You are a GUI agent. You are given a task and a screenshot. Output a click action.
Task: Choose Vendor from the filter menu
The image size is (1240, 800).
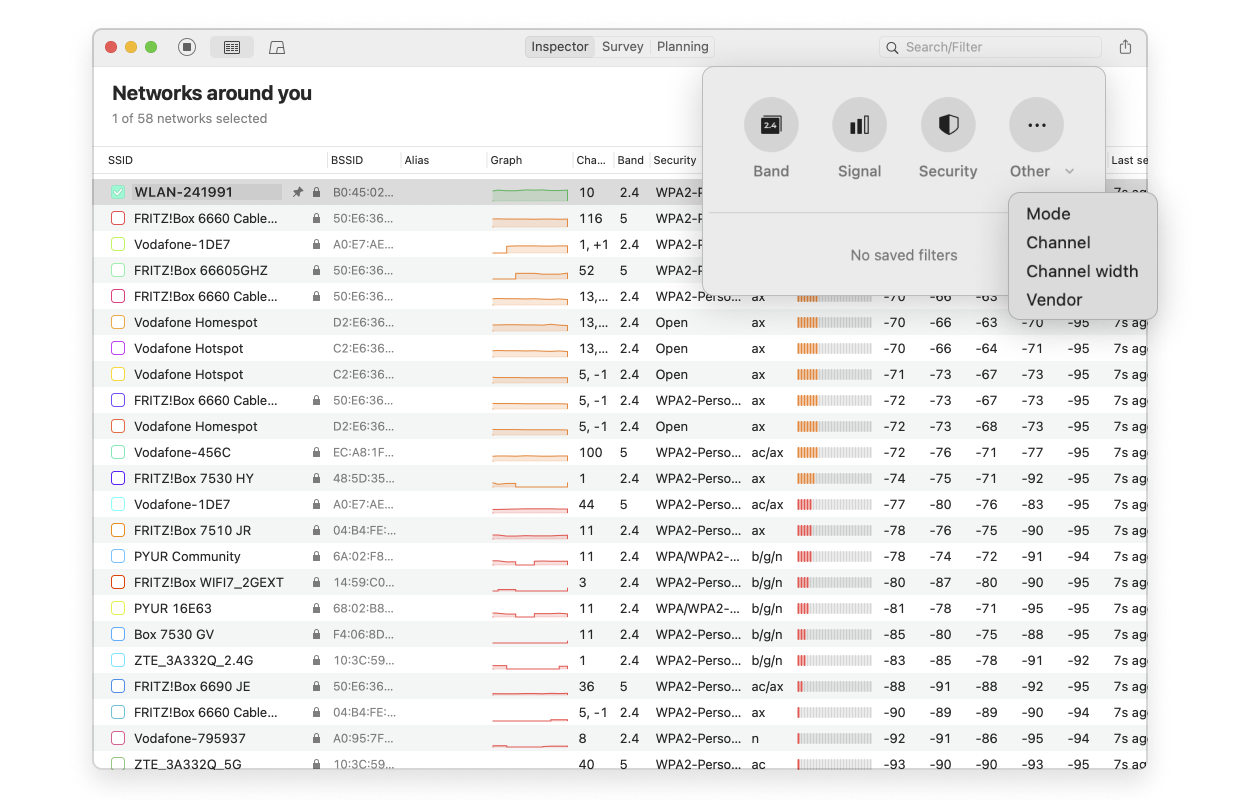click(x=1052, y=299)
